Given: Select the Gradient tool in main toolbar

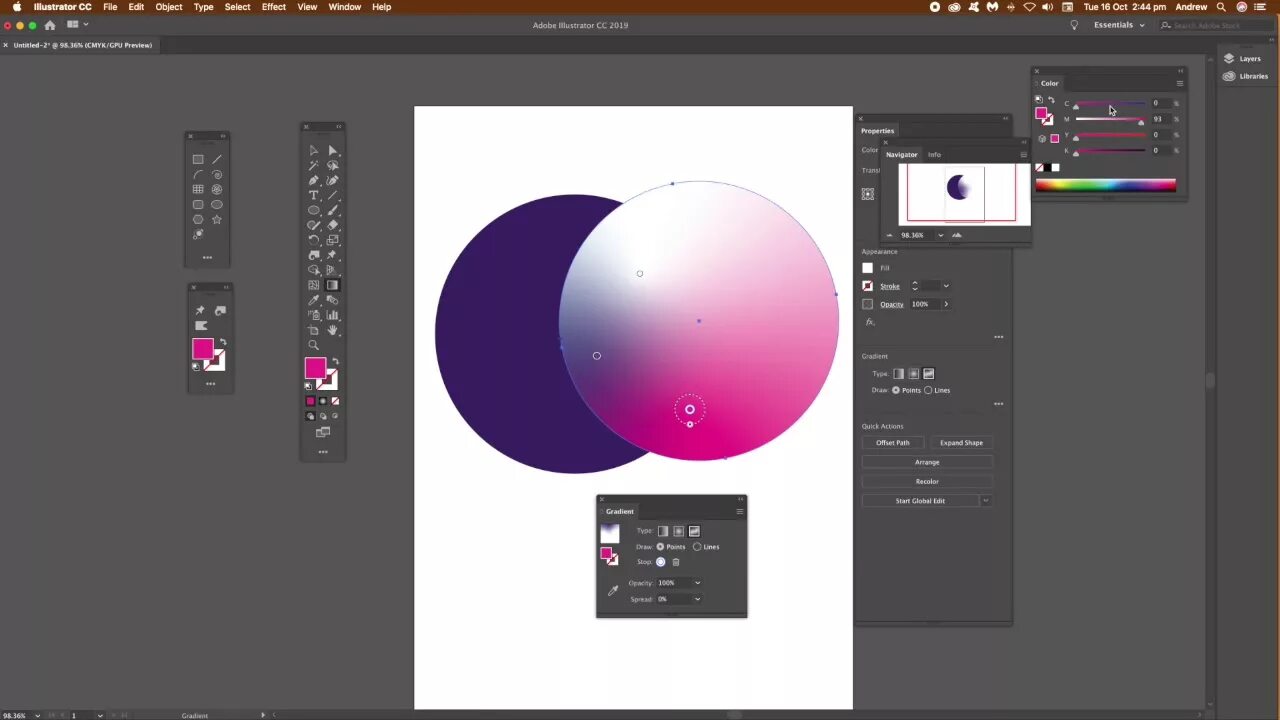Looking at the screenshot, I should 332,285.
